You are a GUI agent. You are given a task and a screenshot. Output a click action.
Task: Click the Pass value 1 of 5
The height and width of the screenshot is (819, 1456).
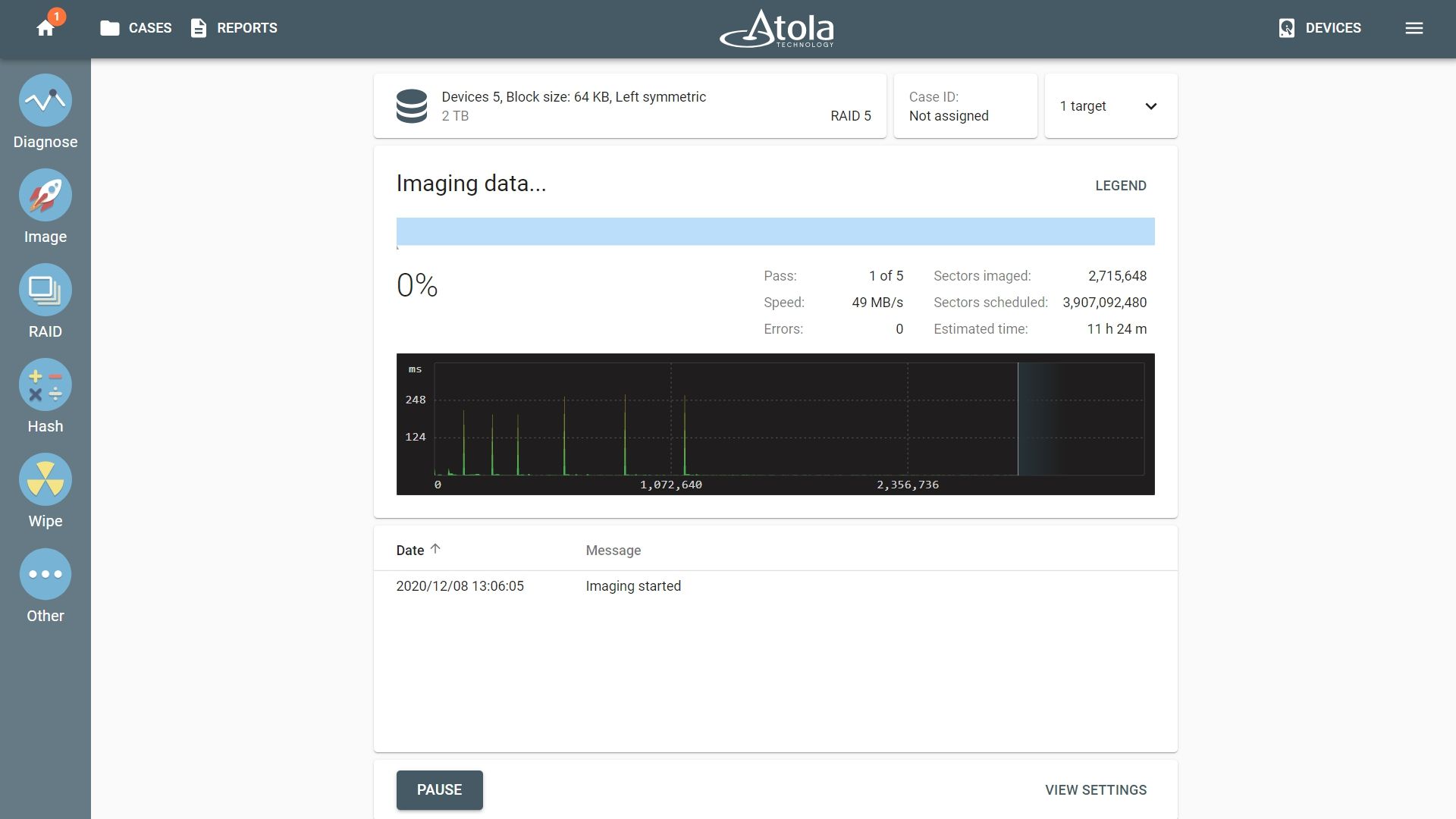pyautogui.click(x=886, y=276)
